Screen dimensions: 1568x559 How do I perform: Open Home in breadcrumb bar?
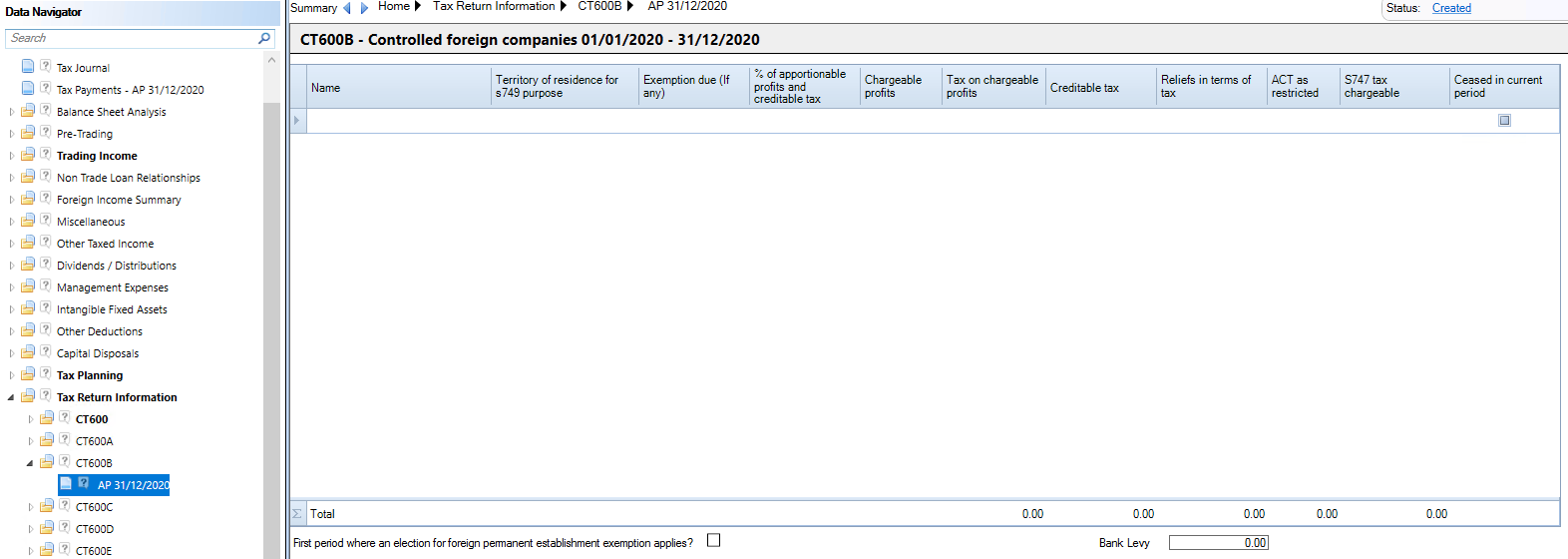(394, 6)
